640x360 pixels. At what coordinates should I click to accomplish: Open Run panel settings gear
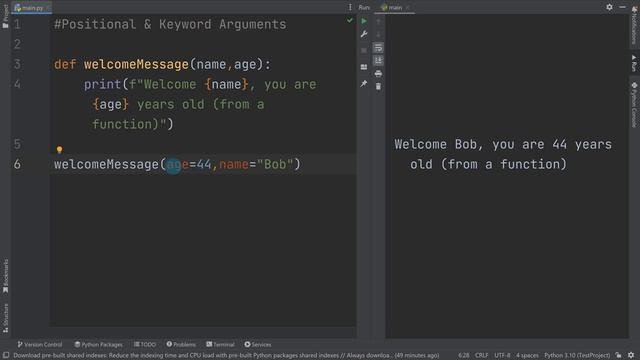point(609,7)
